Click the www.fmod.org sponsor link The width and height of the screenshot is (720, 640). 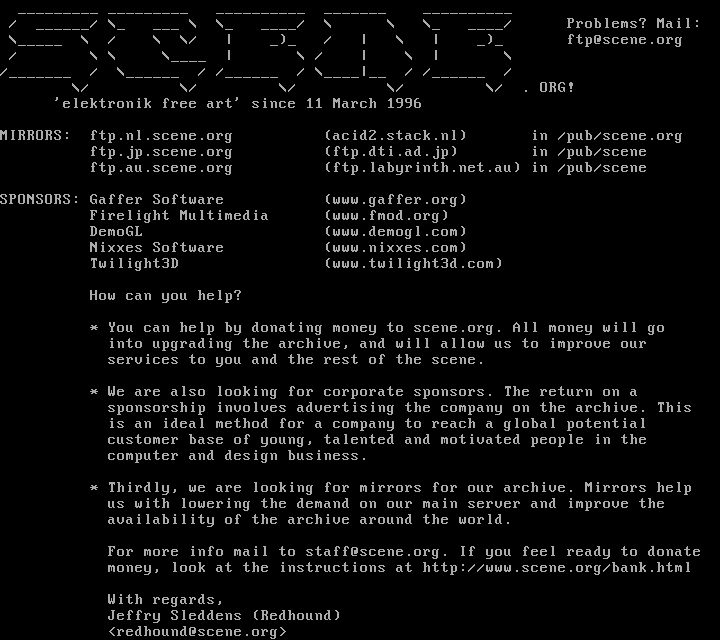coord(386,216)
